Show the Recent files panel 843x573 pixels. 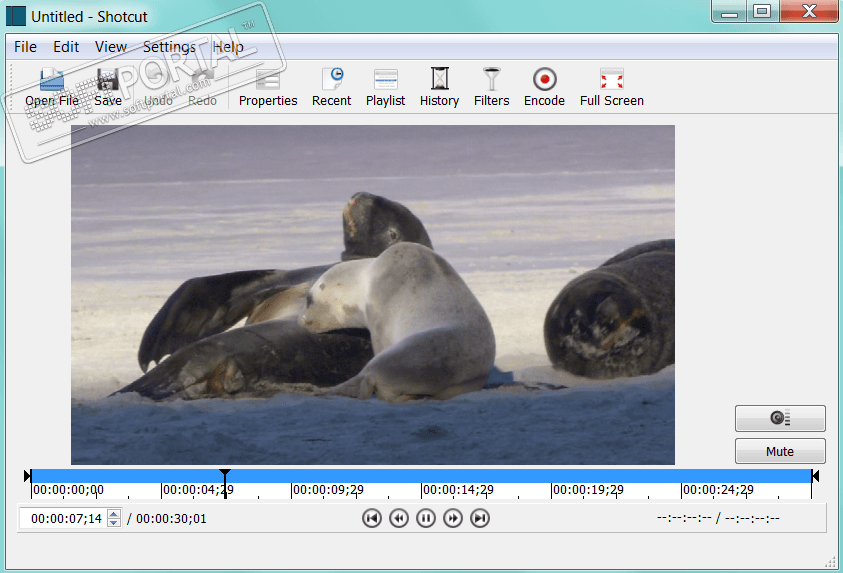pyautogui.click(x=331, y=87)
